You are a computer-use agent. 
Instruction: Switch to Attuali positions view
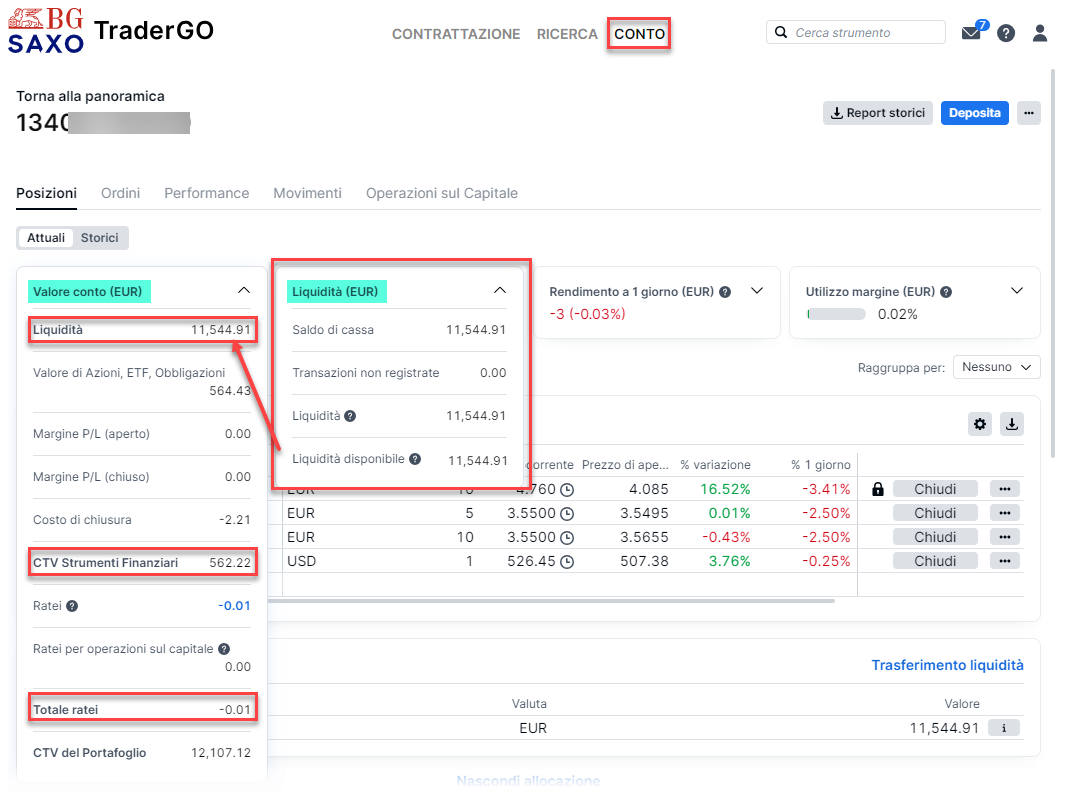46,238
